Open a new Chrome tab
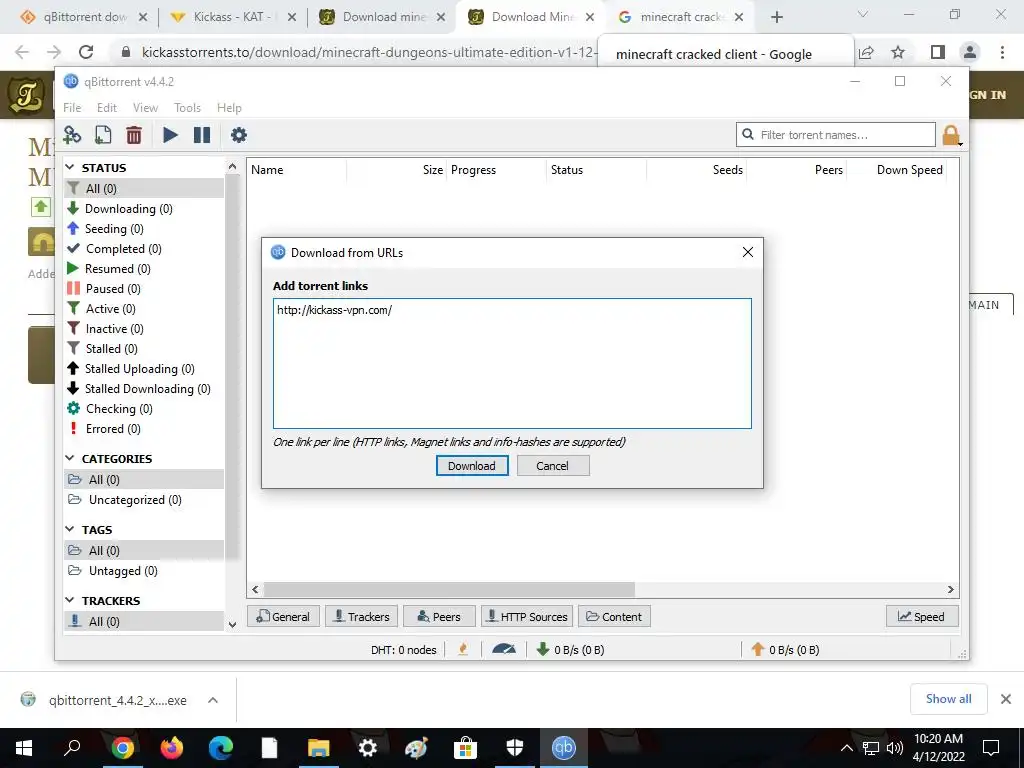This screenshot has height=768, width=1024. (776, 17)
